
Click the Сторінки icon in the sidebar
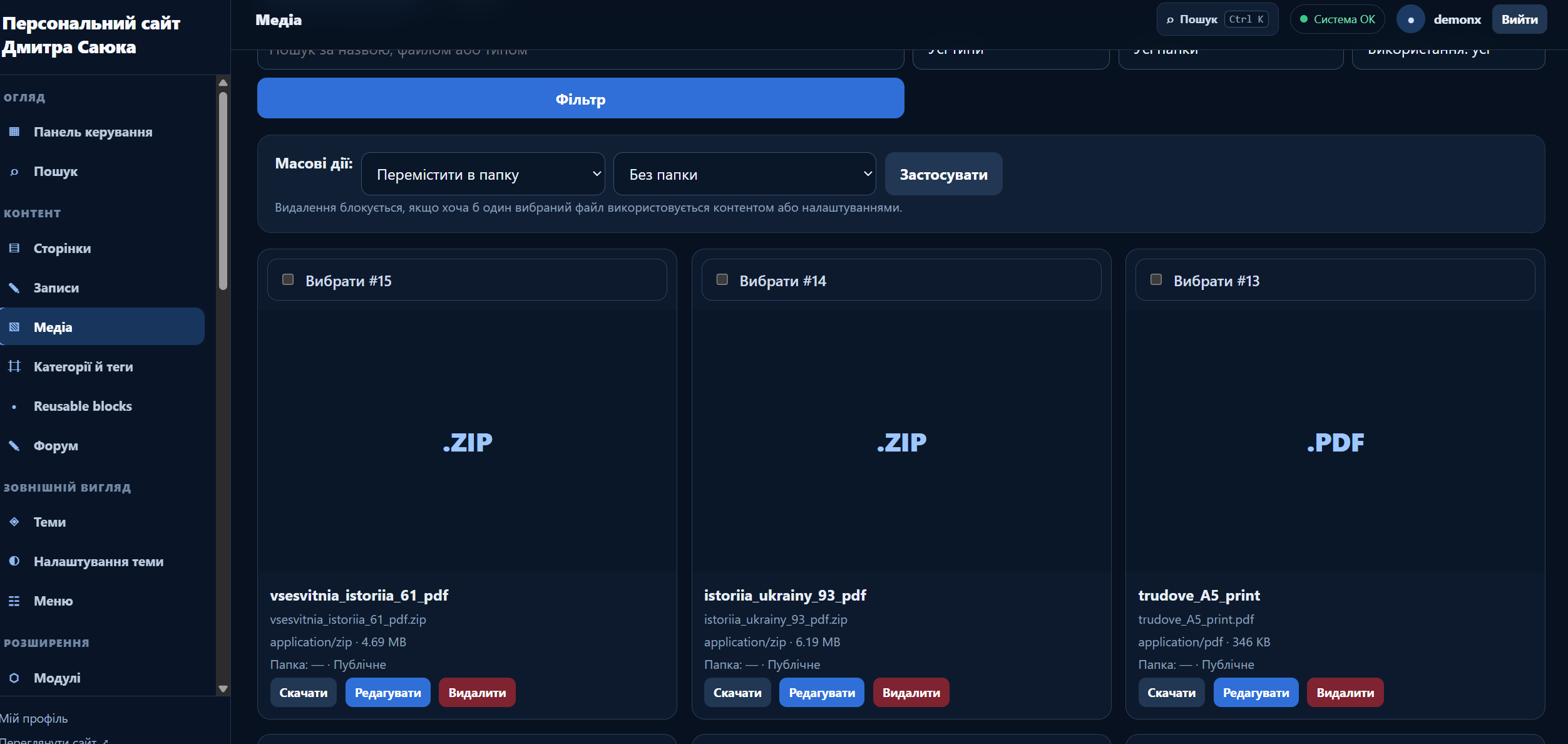click(x=14, y=248)
